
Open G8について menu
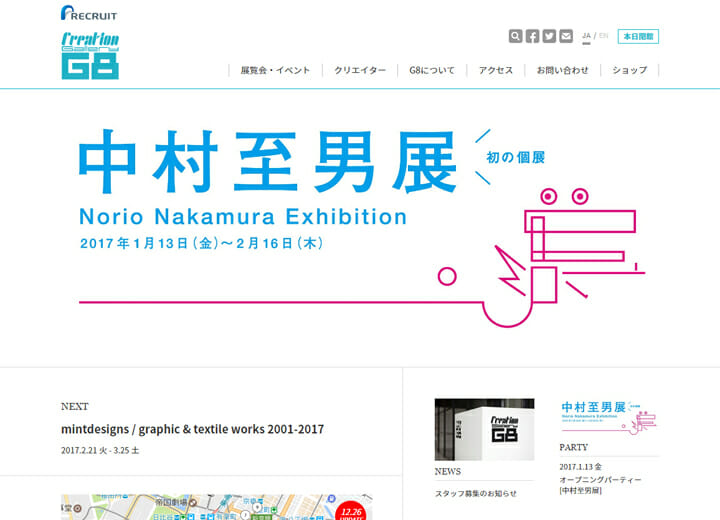432,70
